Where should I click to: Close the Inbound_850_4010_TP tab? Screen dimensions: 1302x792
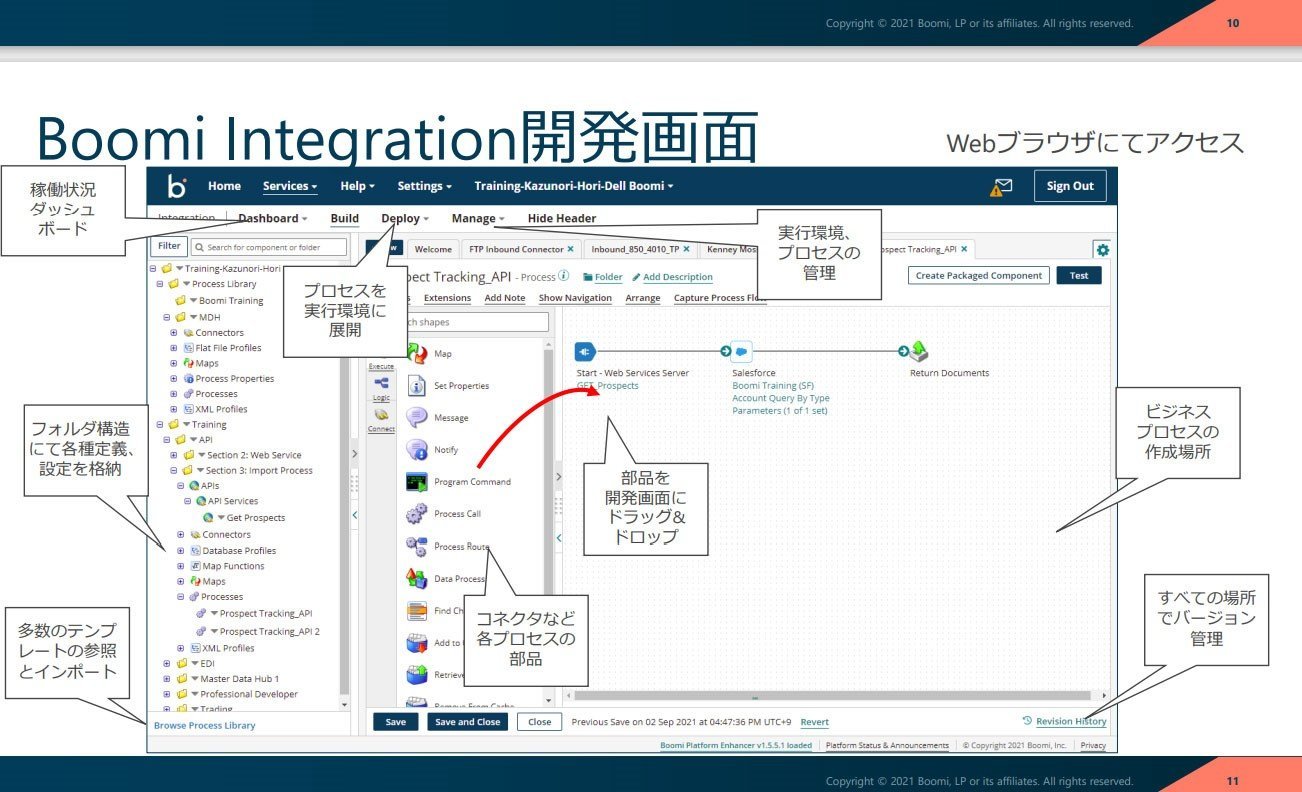click(686, 249)
